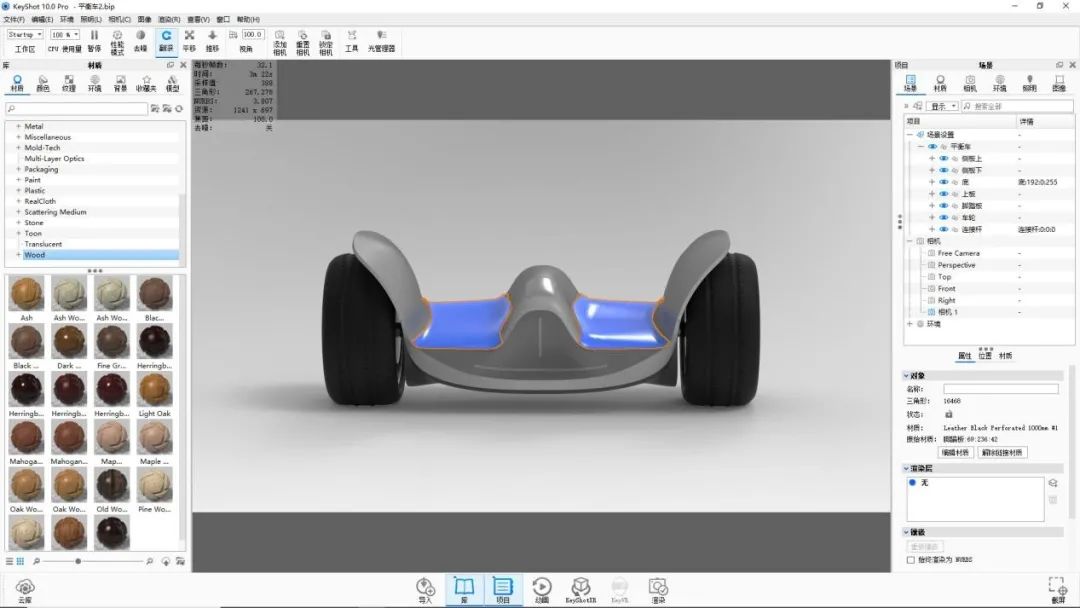Screen dimensions: 1080x608
Task: Open the workspace dropdown showing Startup
Action: pyautogui.click(x=26, y=33)
